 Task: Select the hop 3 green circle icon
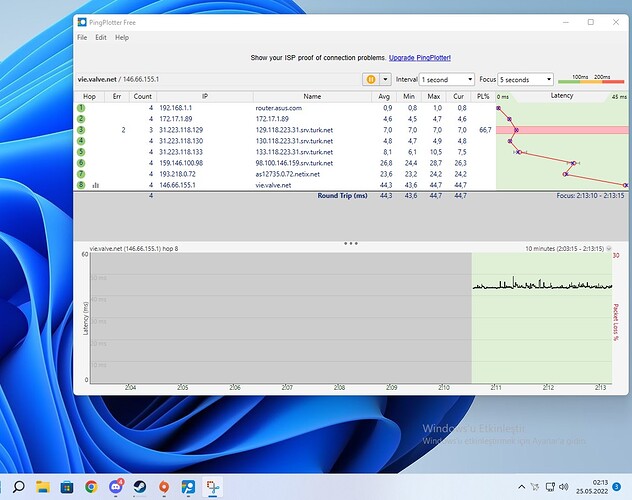(x=81, y=130)
